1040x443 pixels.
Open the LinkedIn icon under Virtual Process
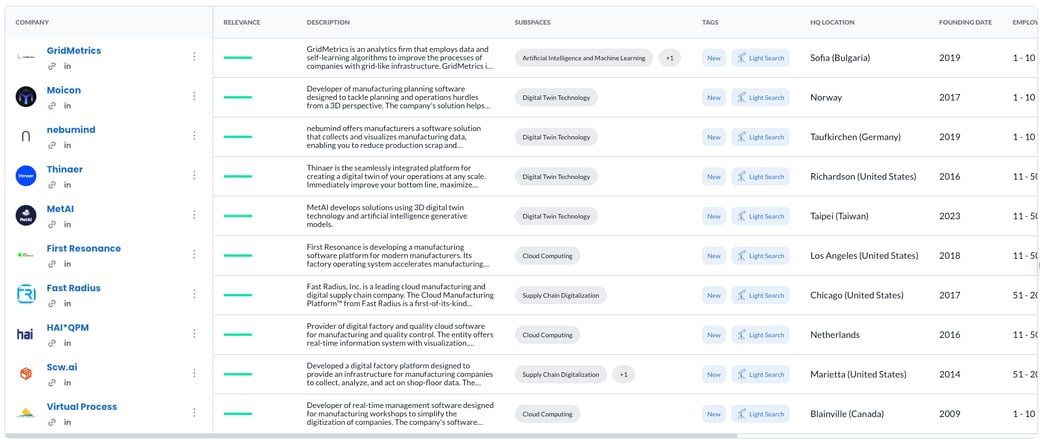pyautogui.click(x=67, y=423)
